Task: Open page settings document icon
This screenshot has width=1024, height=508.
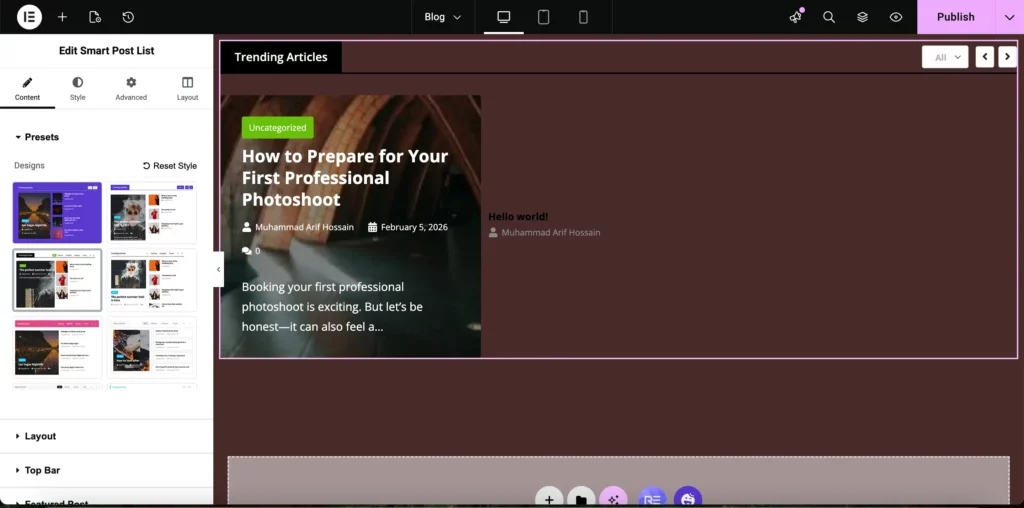Action: [x=95, y=17]
